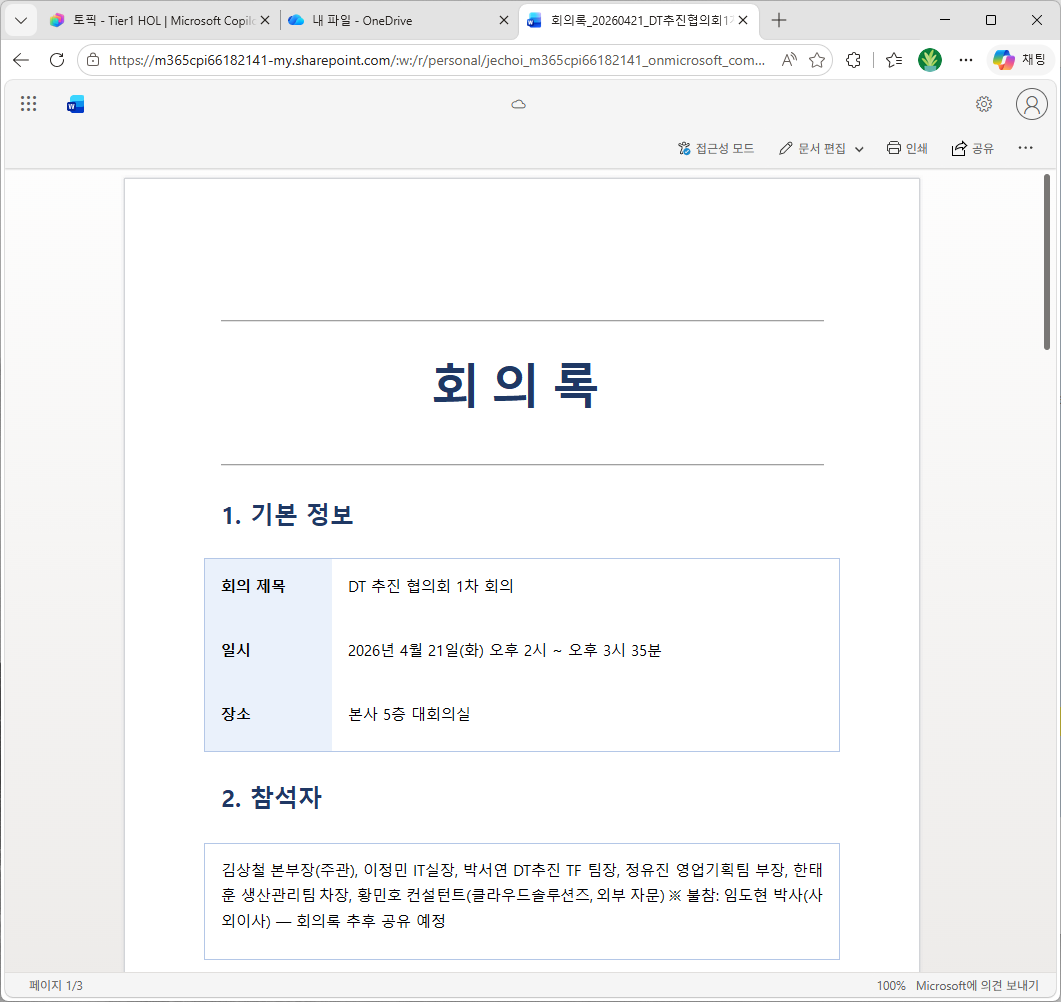Click the 인쇄 print button
Viewport: 1061px width, 1002px height.
click(x=907, y=148)
